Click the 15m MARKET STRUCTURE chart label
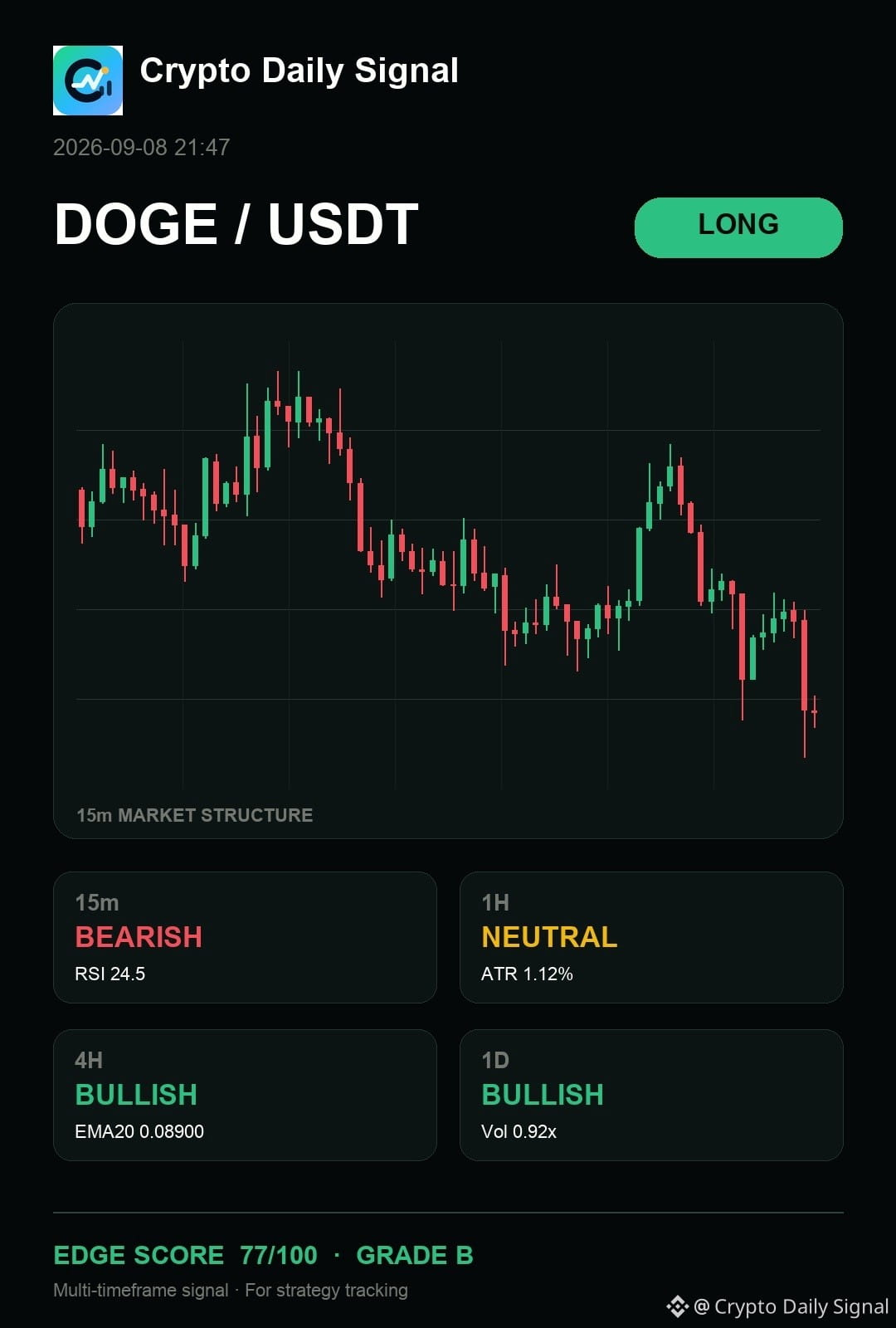Screen dimensions: 896x1328 195,815
